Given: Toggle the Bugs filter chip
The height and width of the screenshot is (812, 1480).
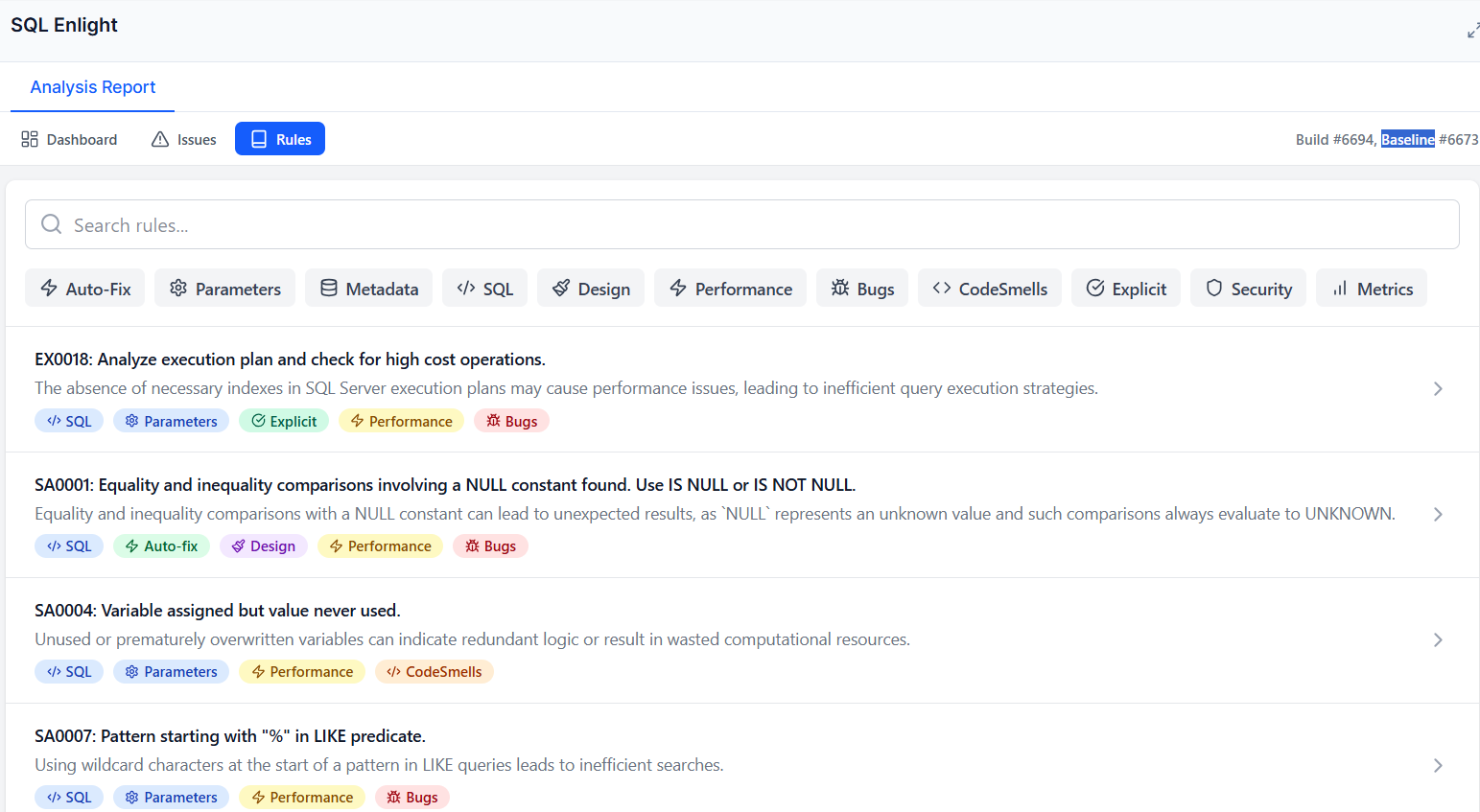Looking at the screenshot, I should [x=862, y=288].
